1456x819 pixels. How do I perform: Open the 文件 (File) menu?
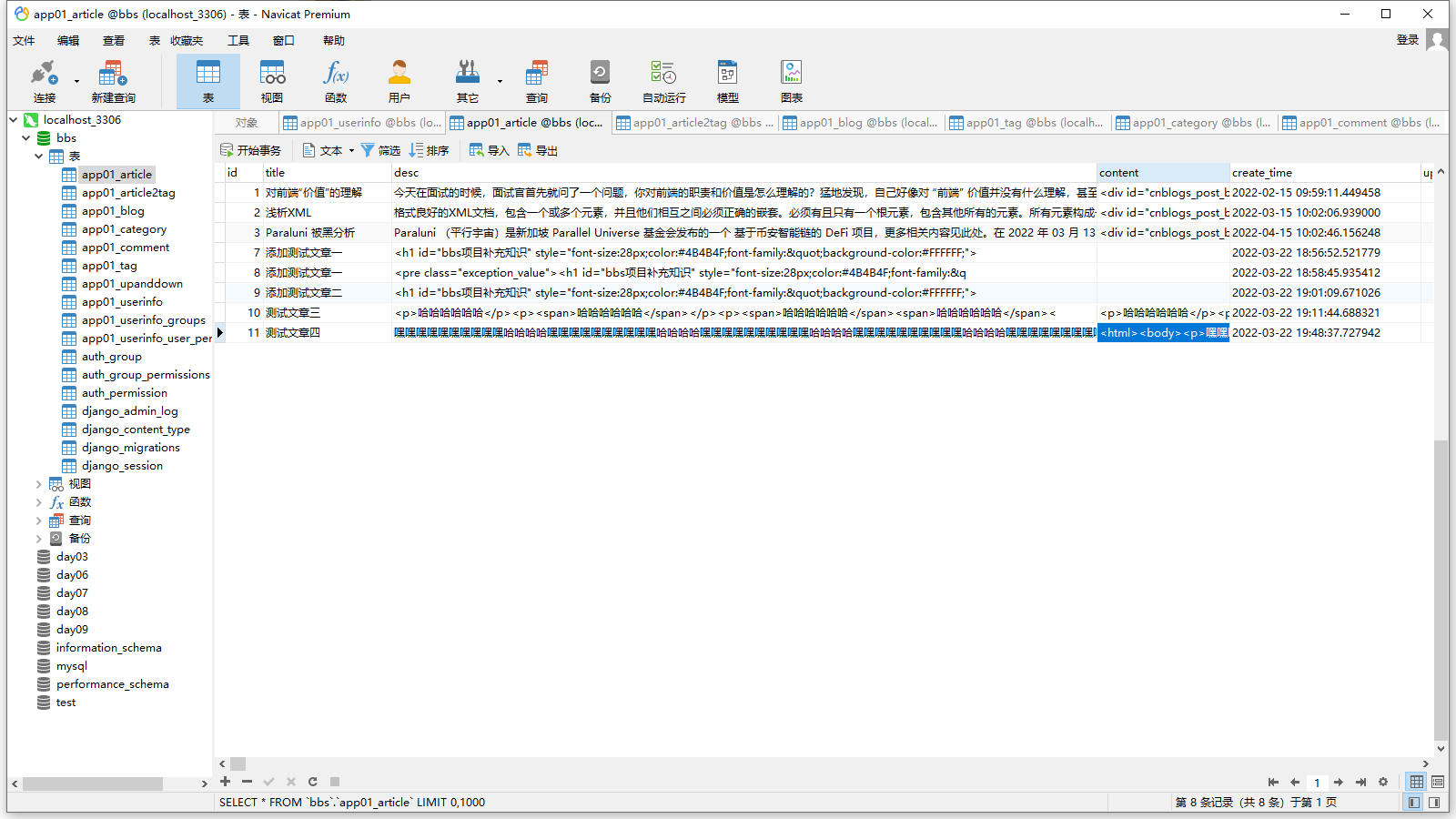(x=24, y=40)
